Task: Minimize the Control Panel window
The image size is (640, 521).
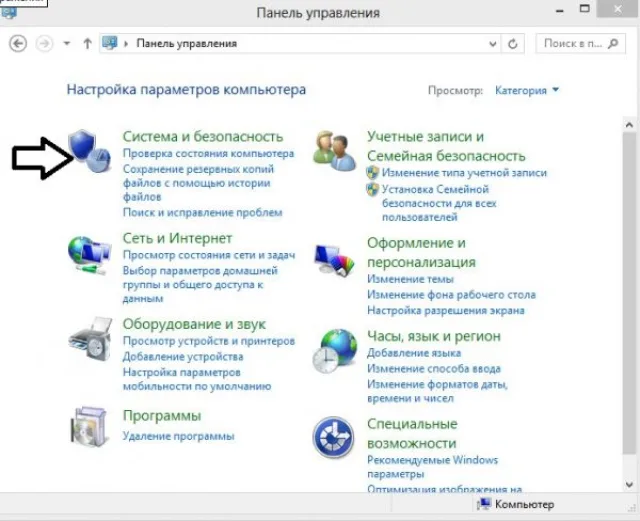Action: point(560,11)
